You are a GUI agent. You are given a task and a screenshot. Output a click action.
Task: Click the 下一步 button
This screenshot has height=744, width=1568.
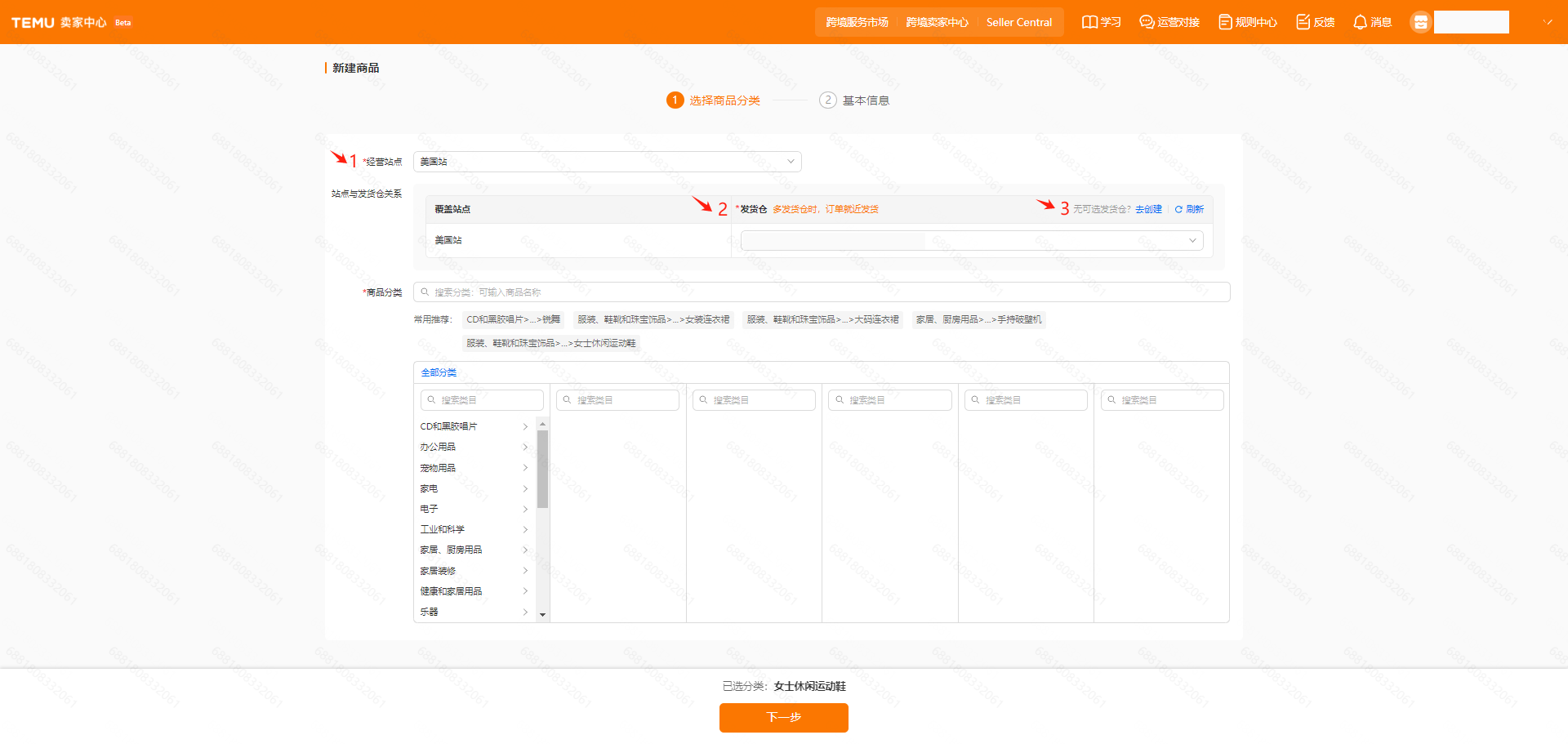pos(783,717)
